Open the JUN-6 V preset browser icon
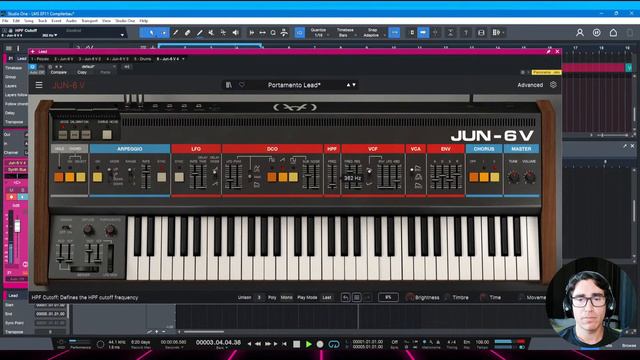Viewport: 640px width, 360px height. 229,85
